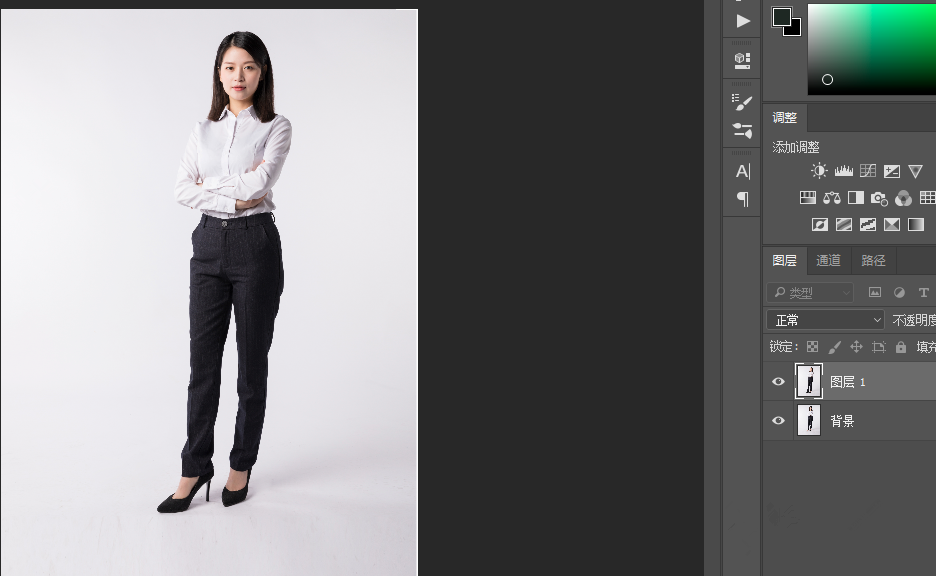Add a Levels adjustment layer
The height and width of the screenshot is (576, 936).
point(843,171)
